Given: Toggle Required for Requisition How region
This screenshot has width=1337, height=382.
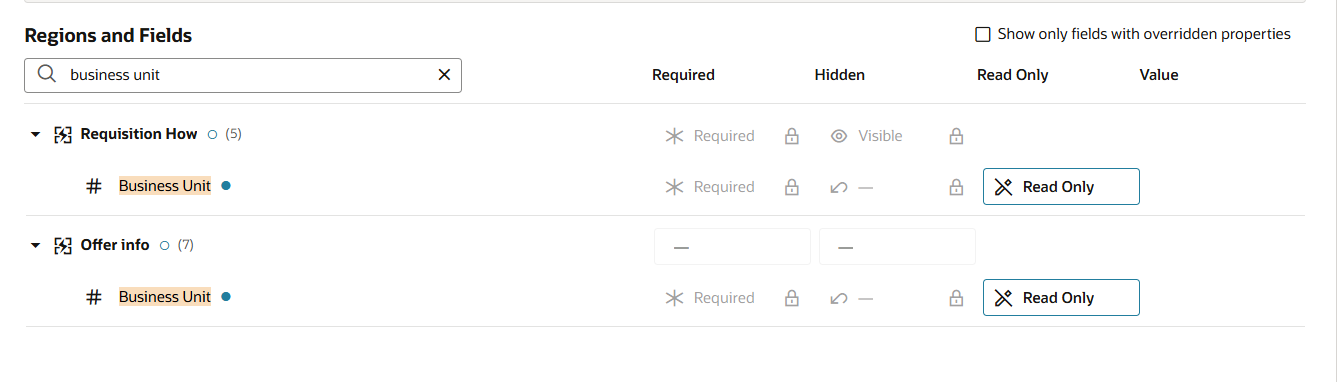Looking at the screenshot, I should pyautogui.click(x=710, y=136).
